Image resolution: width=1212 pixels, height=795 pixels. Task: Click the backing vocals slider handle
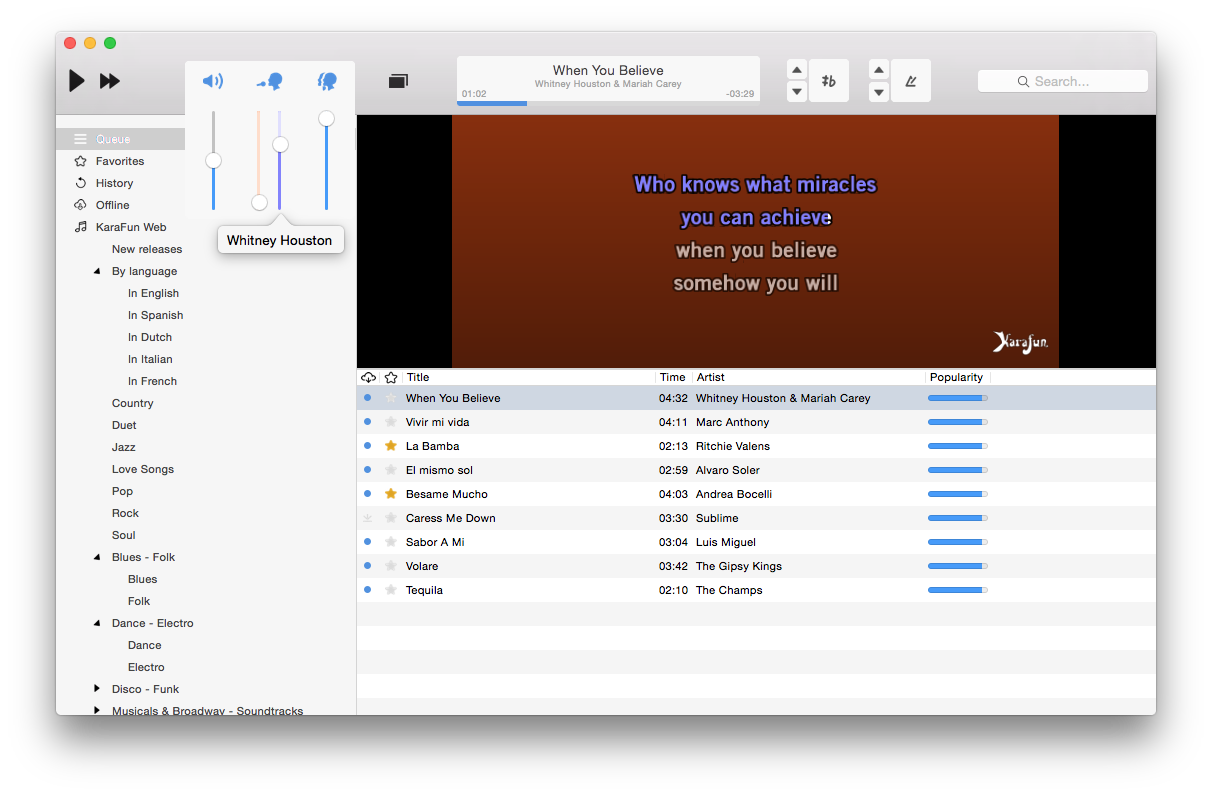pos(326,119)
